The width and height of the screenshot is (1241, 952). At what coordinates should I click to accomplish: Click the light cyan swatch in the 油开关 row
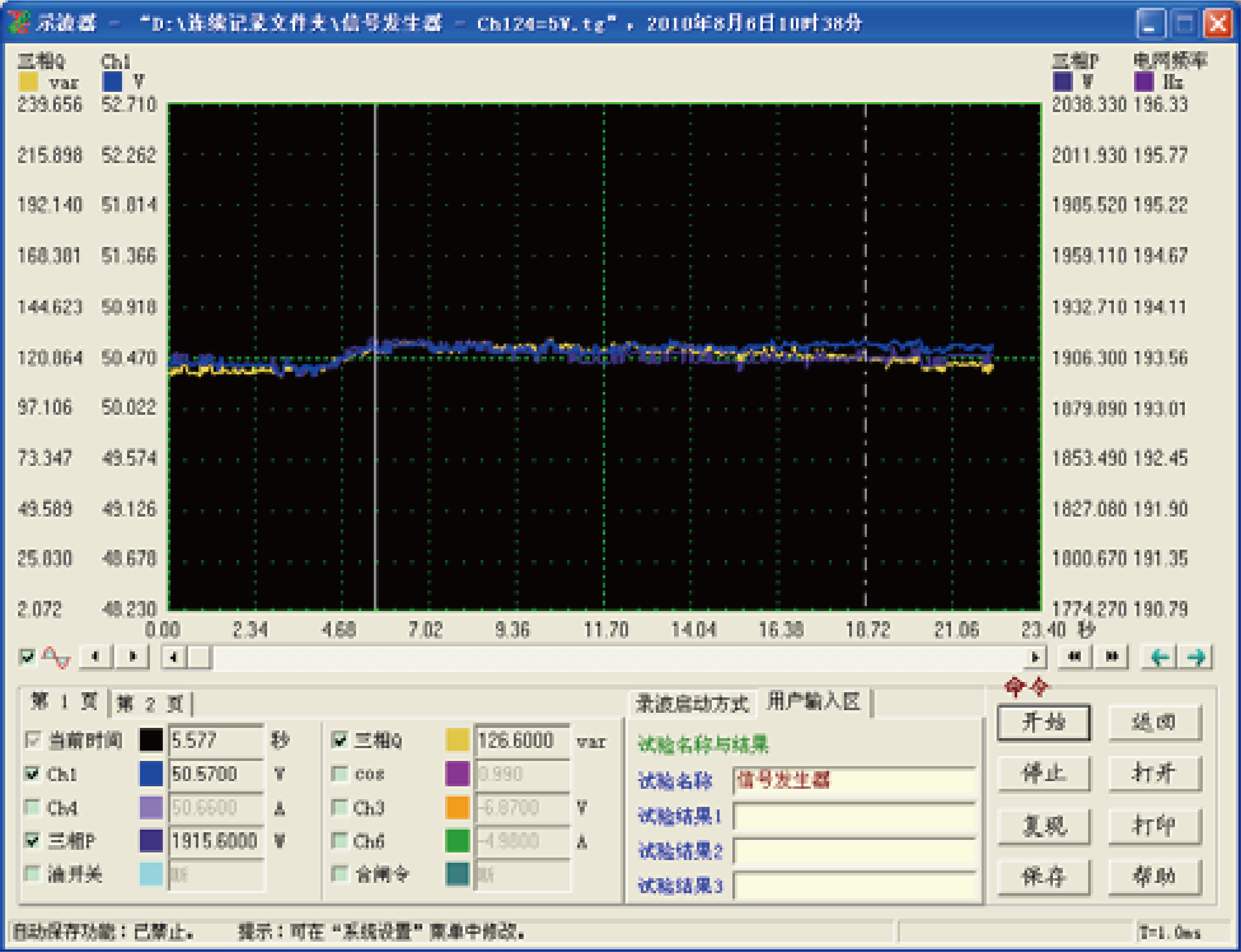[x=151, y=874]
